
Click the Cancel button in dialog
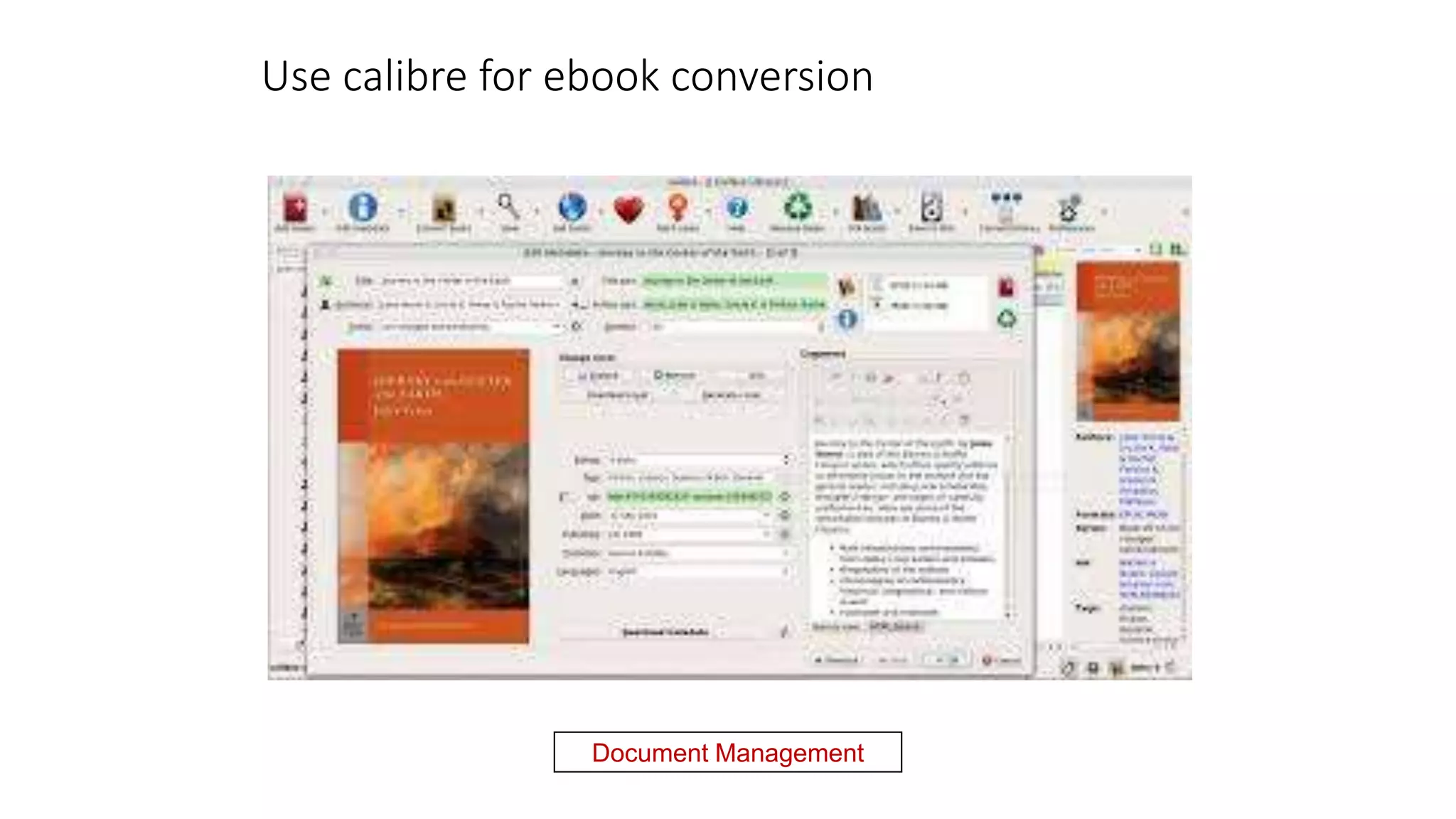click(1002, 660)
